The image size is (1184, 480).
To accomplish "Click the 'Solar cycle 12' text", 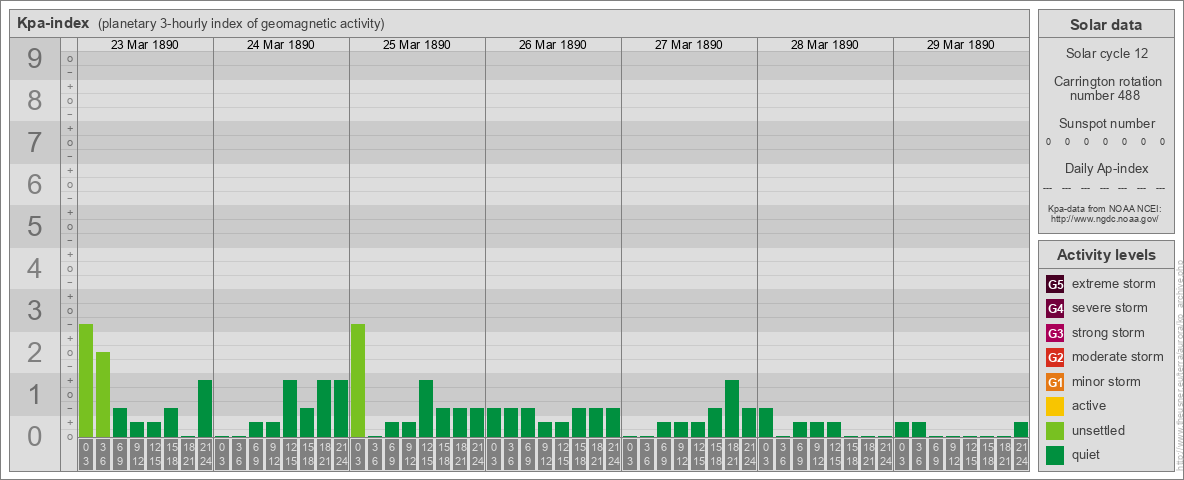I will coord(1106,54).
